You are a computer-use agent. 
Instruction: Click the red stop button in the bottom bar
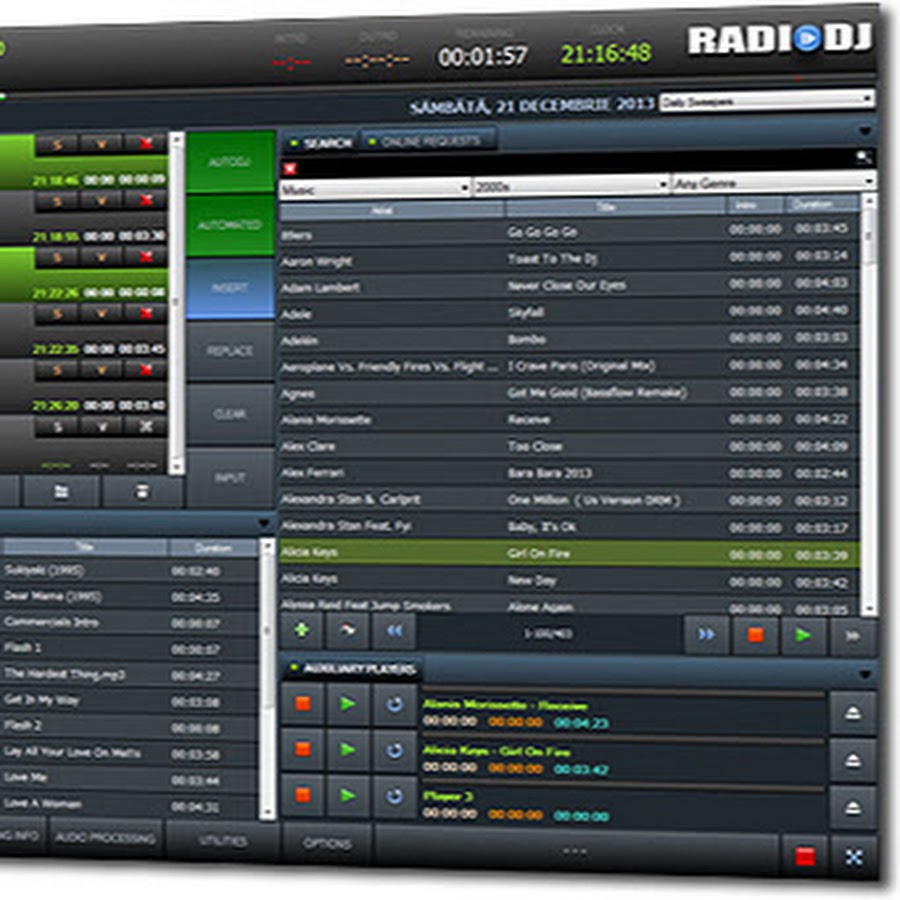pyautogui.click(x=804, y=857)
